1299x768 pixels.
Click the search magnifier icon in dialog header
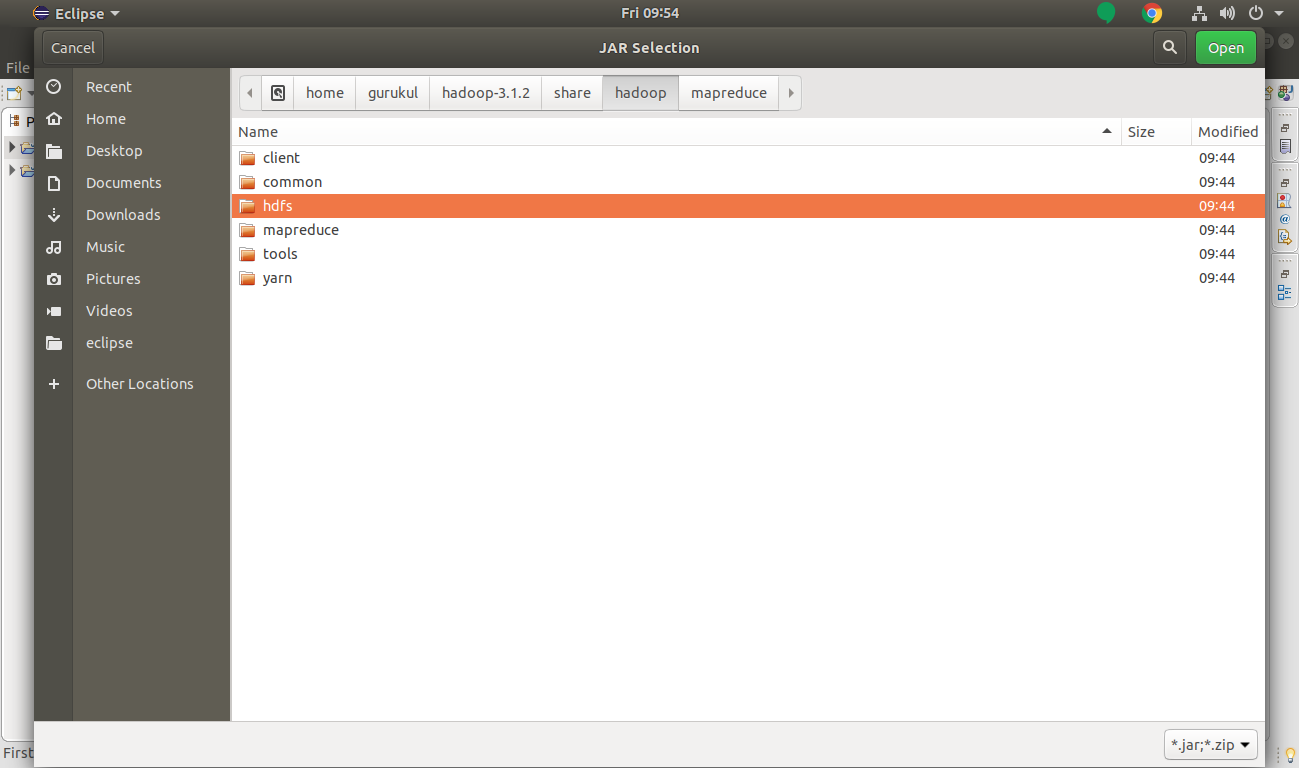(x=1169, y=48)
